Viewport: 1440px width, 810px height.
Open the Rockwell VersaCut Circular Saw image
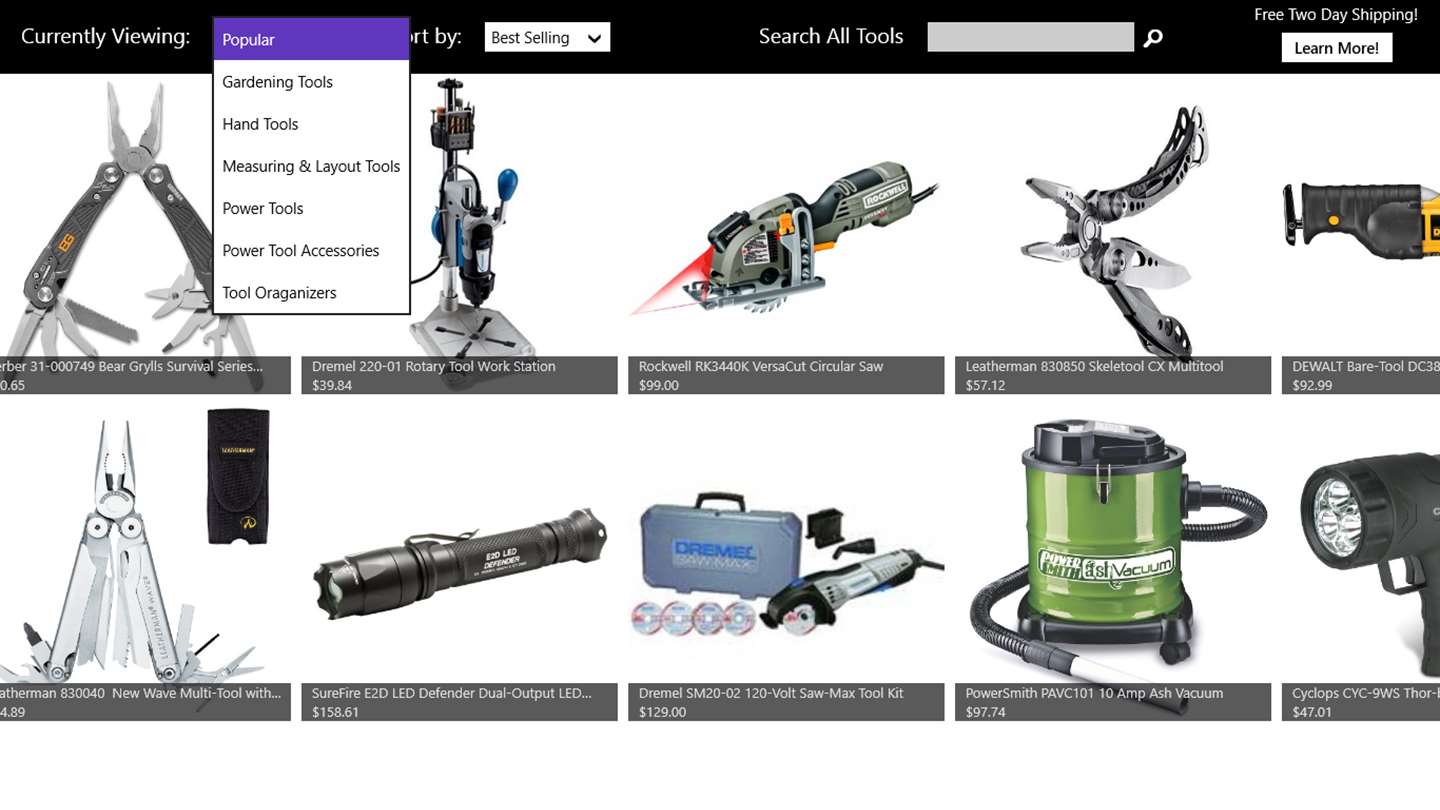(x=786, y=238)
